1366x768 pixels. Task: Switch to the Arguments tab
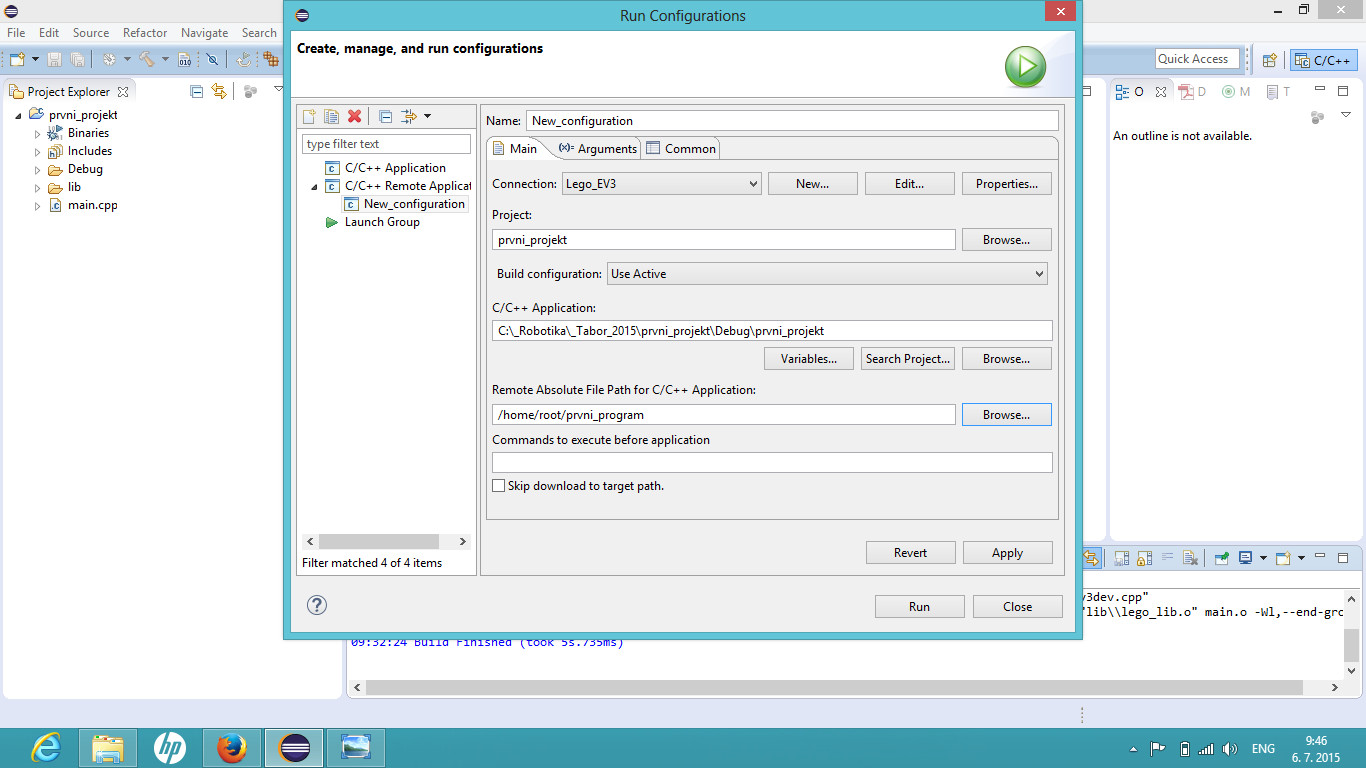pyautogui.click(x=598, y=149)
